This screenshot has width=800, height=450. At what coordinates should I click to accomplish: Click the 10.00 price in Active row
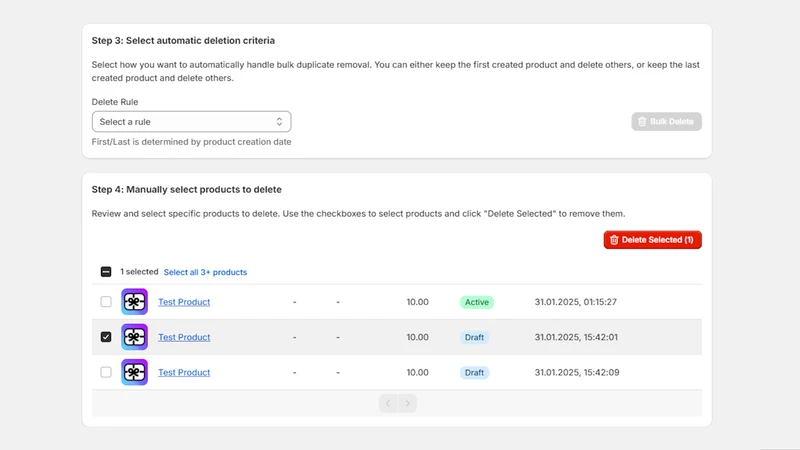[417, 302]
